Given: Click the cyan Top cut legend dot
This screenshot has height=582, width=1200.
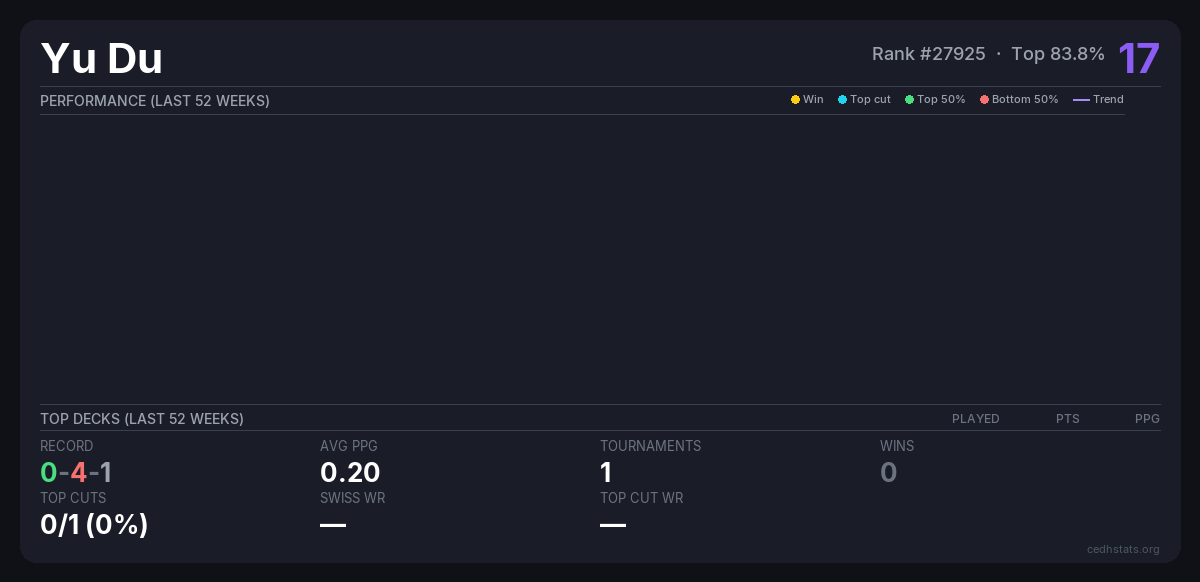Looking at the screenshot, I should (842, 100).
